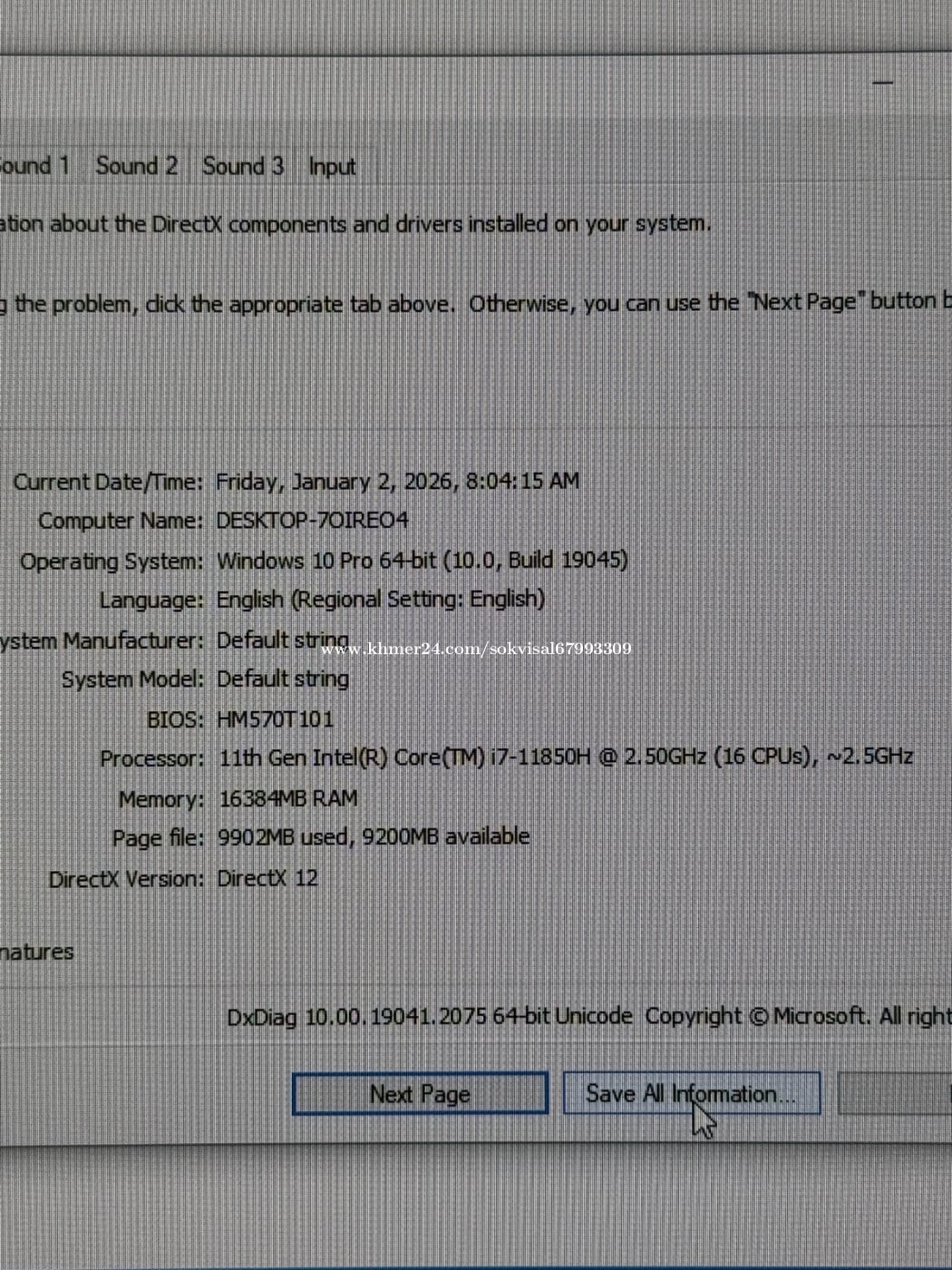Minimize the DirectX Diagnostic Tool window

pos(882,83)
